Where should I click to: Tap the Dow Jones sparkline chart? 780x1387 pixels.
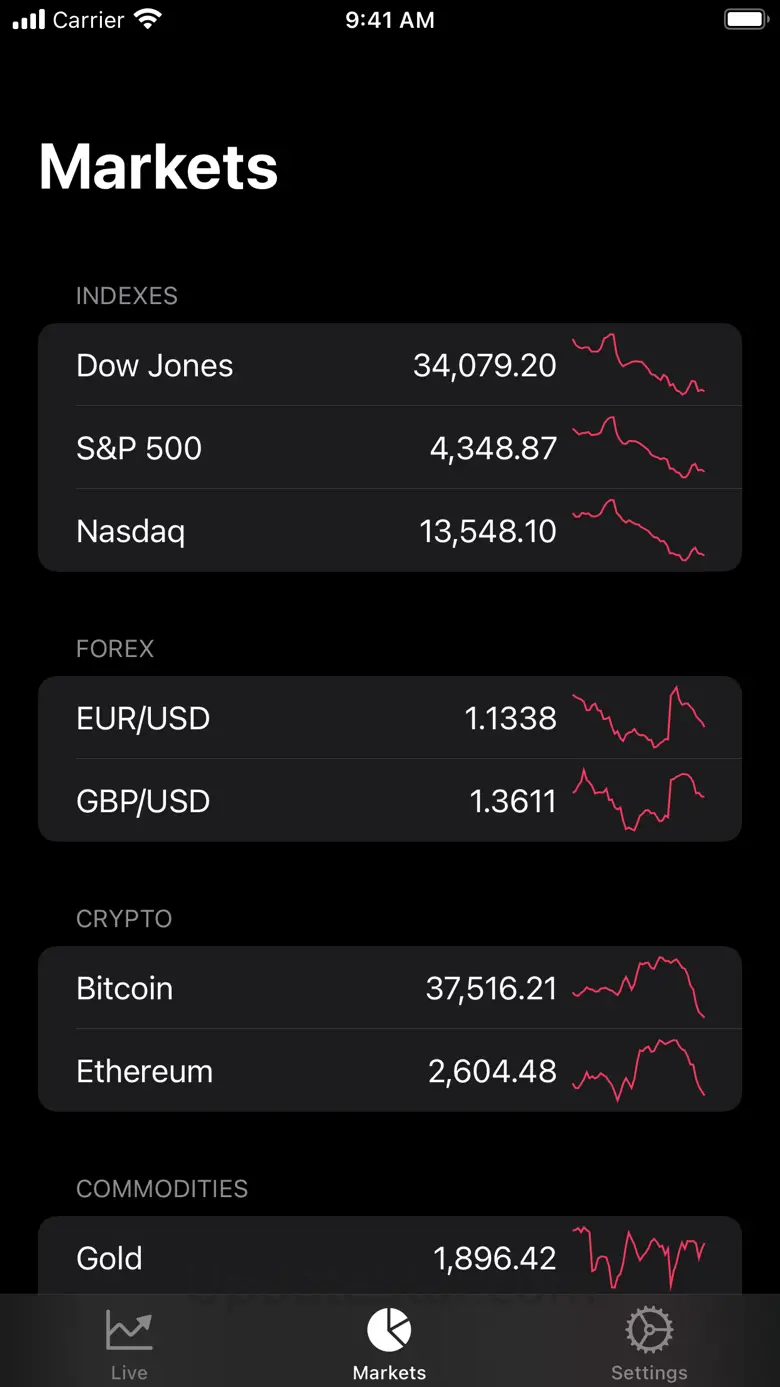pyautogui.click(x=638, y=365)
